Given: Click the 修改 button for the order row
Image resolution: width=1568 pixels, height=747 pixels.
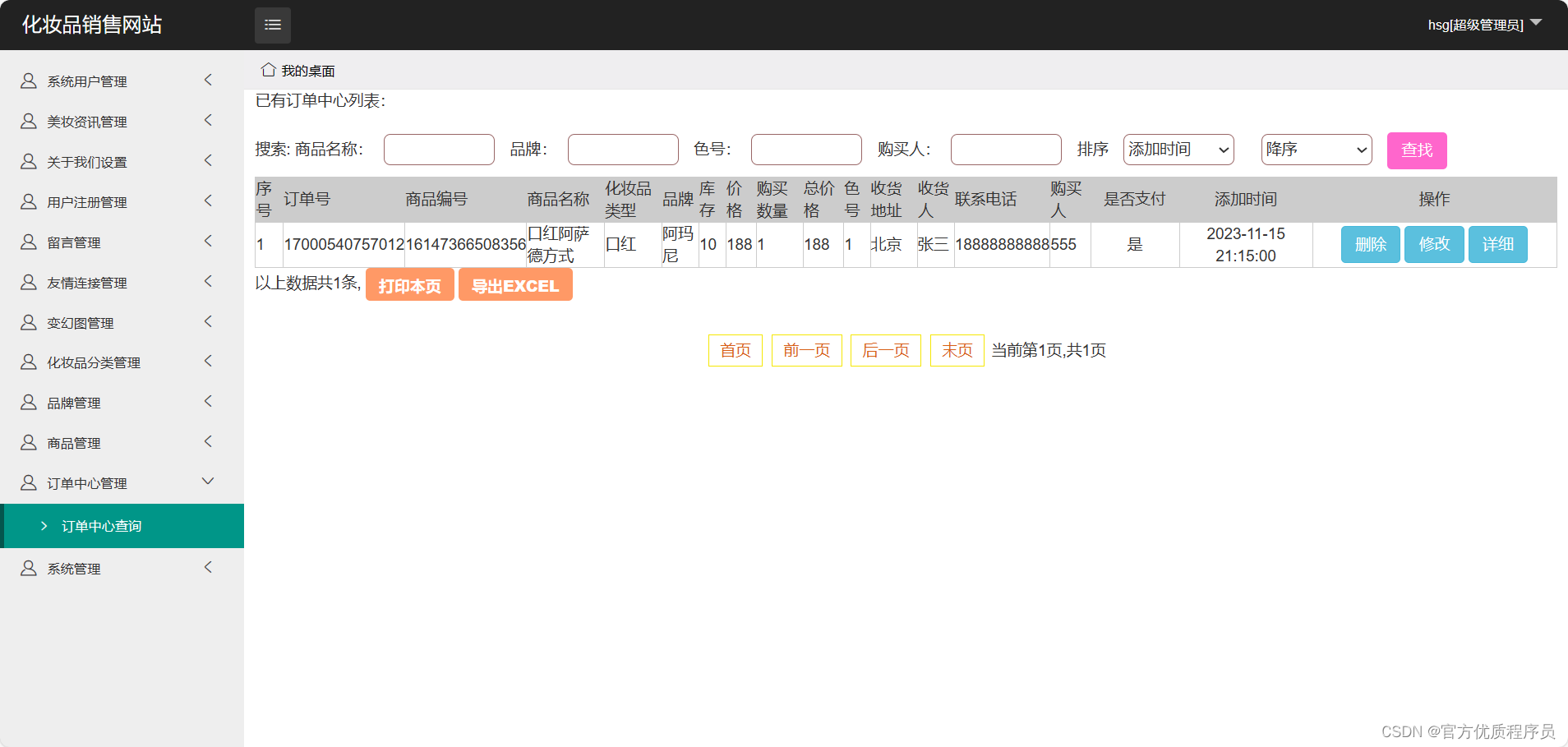Looking at the screenshot, I should 1434,244.
